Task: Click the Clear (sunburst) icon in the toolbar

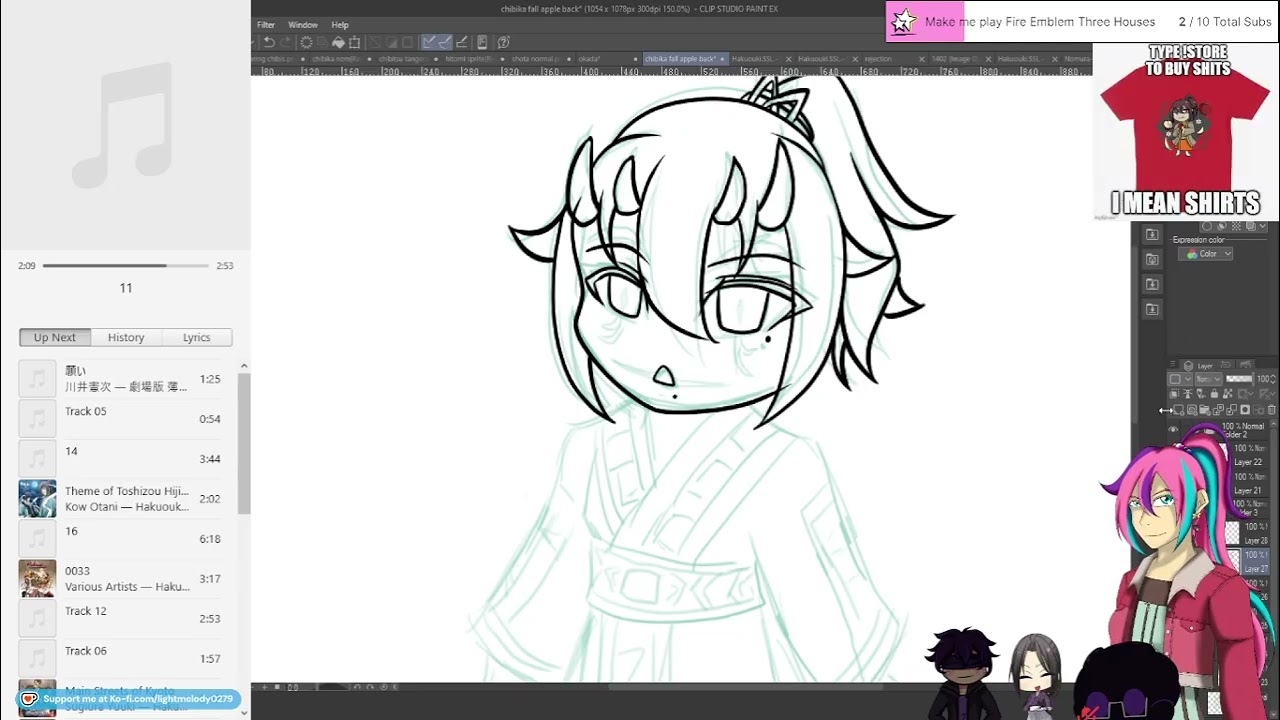Action: click(306, 42)
